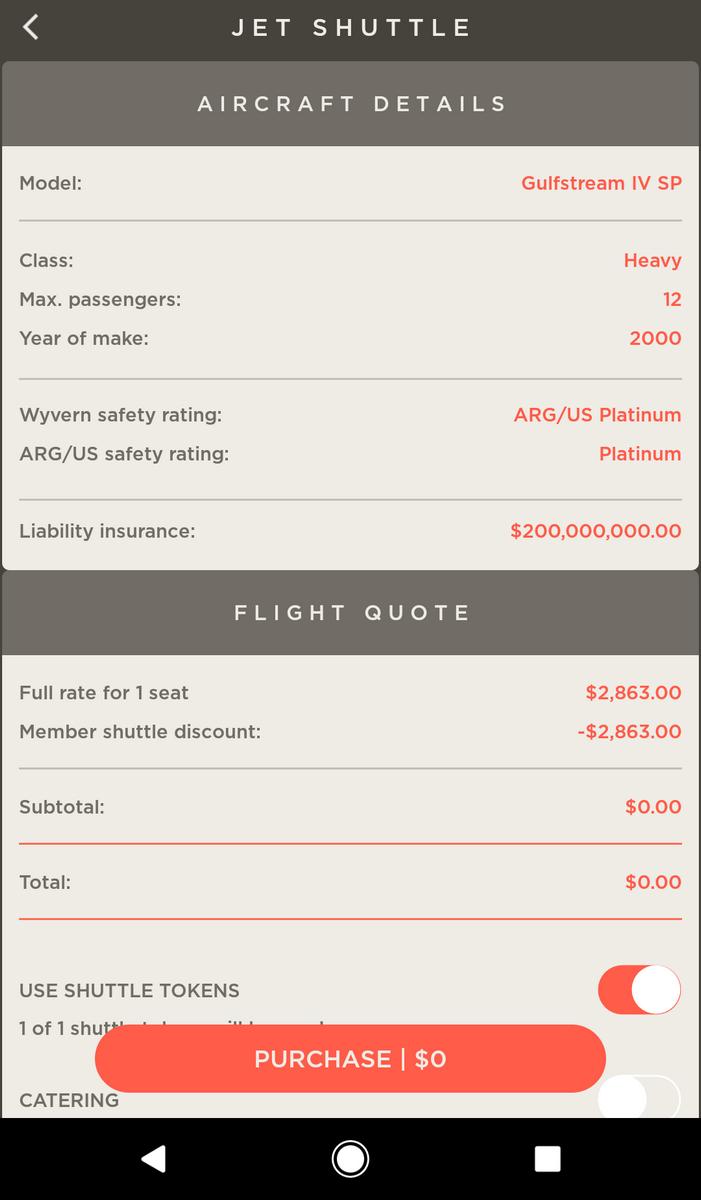Expand the Flight Quote section header
Screen dimensions: 701x1200
350,612
